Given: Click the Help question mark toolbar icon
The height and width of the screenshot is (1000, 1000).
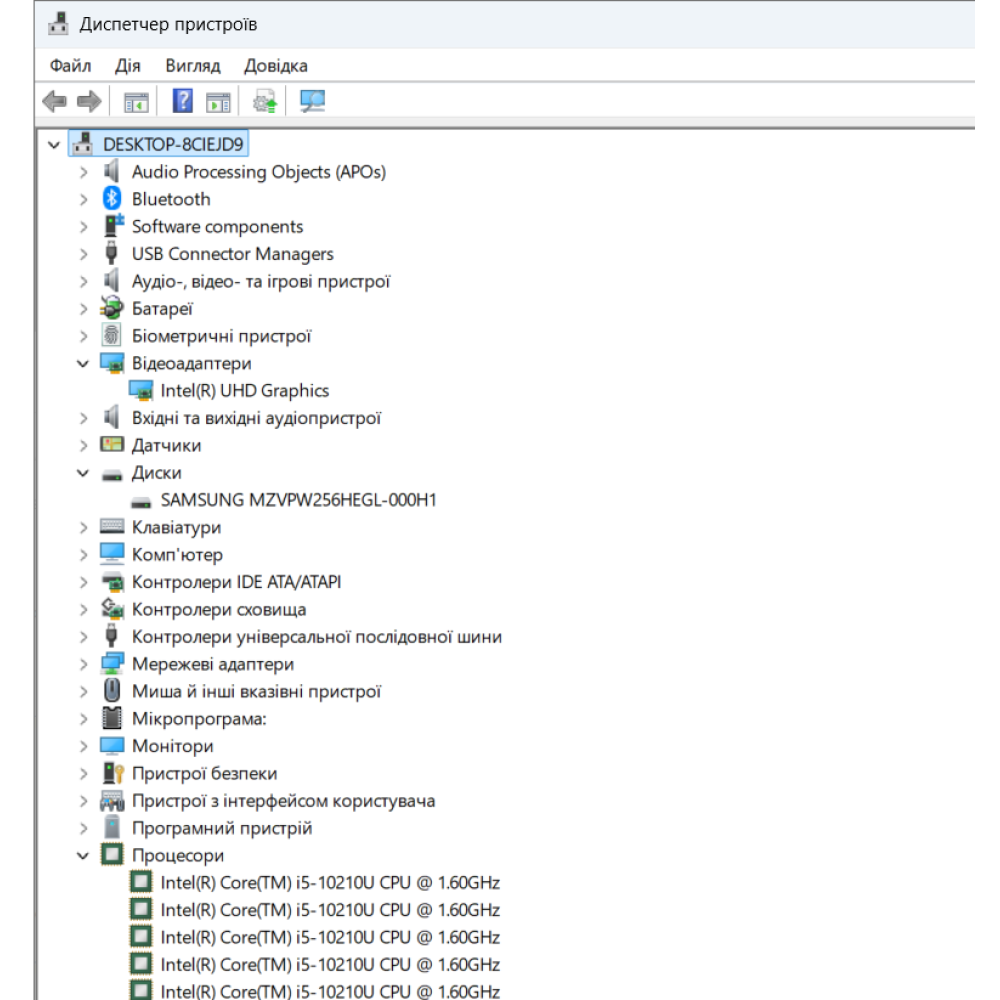Looking at the screenshot, I should click(x=183, y=101).
